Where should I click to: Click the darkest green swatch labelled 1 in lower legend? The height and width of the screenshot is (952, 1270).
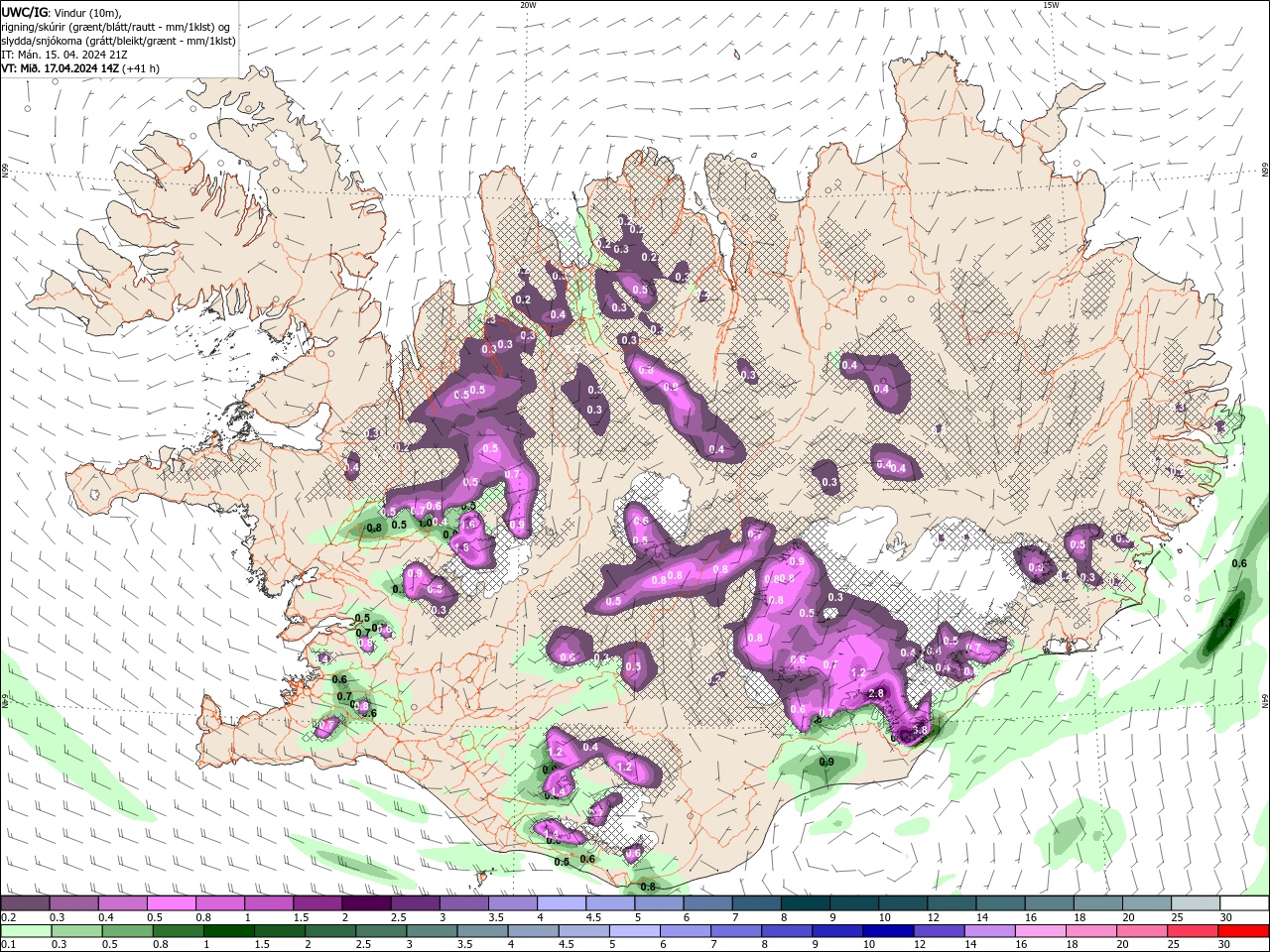tap(228, 931)
